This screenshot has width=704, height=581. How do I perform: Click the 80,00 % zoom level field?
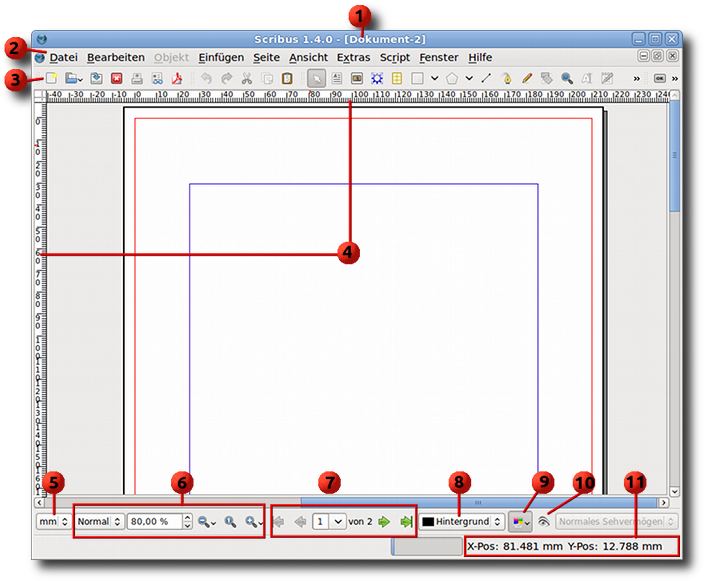(155, 522)
